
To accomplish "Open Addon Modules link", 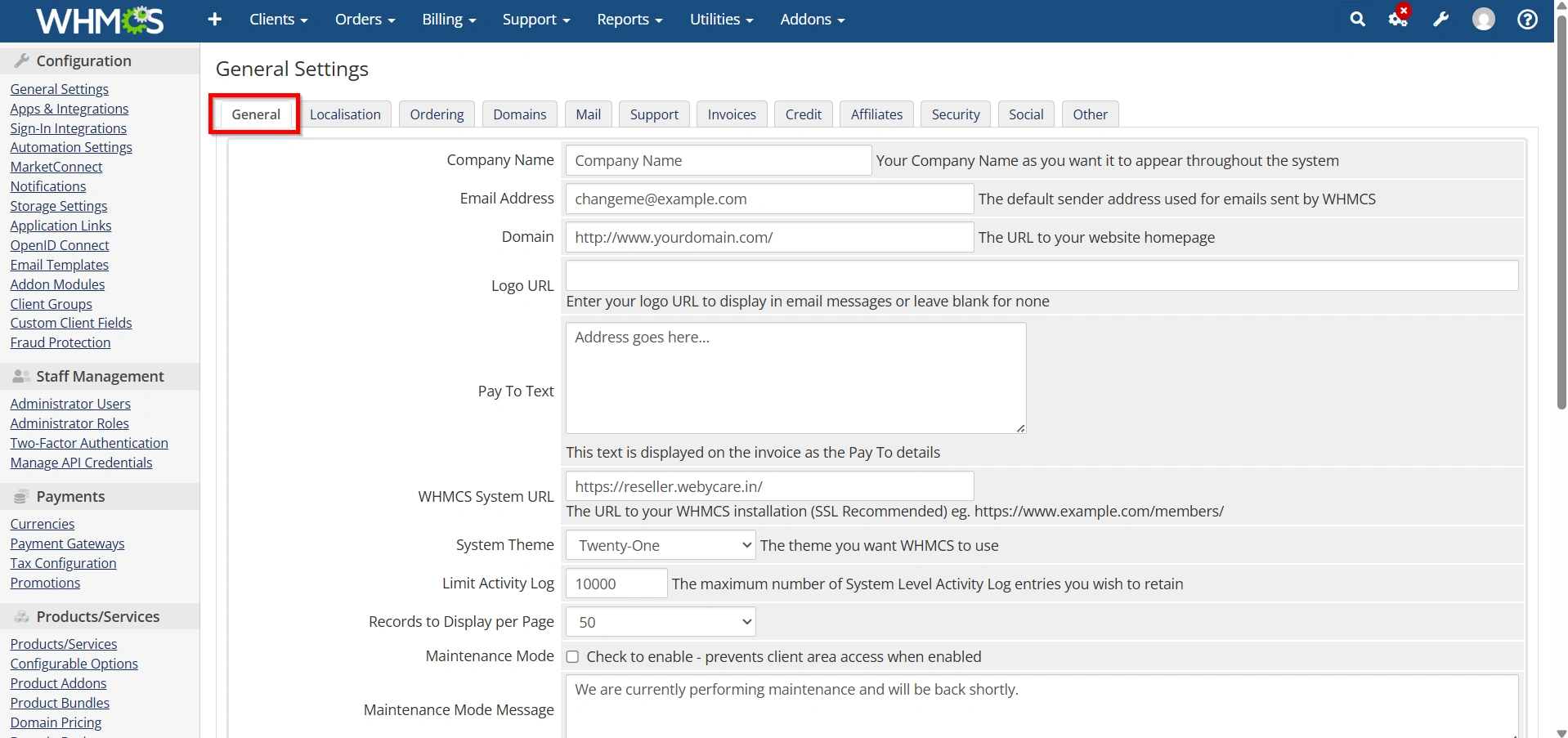I will tap(57, 284).
